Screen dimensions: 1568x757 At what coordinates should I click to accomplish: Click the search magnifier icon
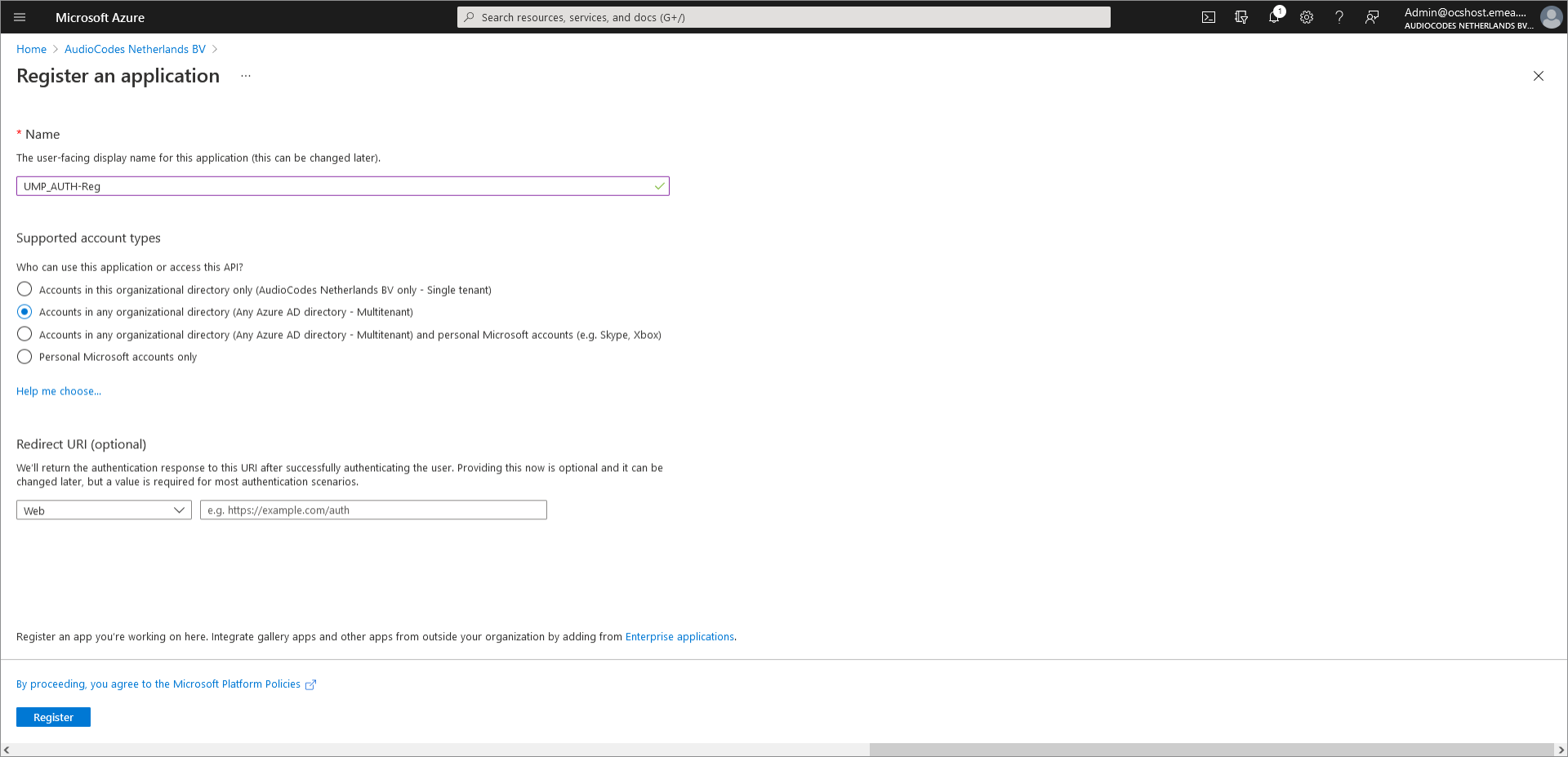[x=469, y=17]
